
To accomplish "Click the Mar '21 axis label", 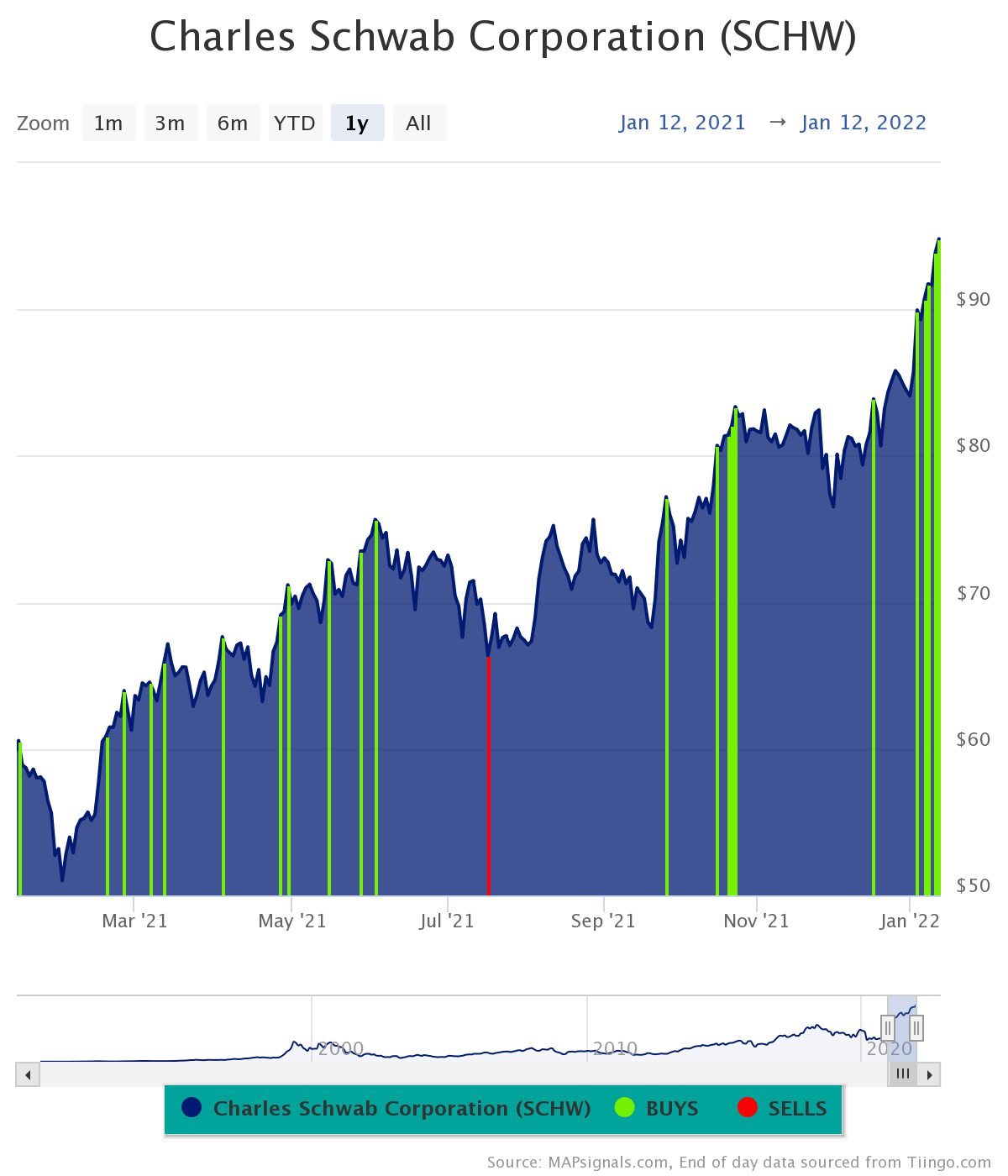I will point(134,921).
